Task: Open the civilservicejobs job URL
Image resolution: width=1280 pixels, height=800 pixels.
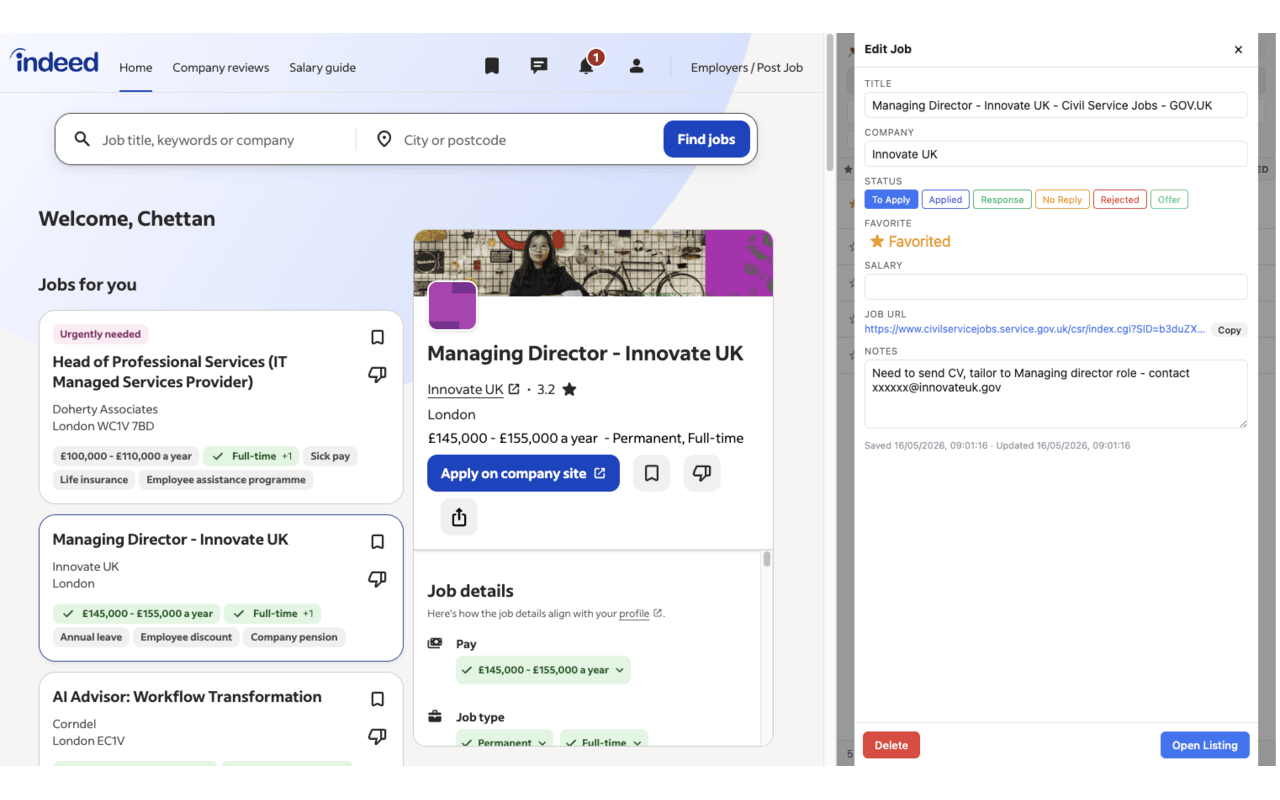Action: 1034,329
